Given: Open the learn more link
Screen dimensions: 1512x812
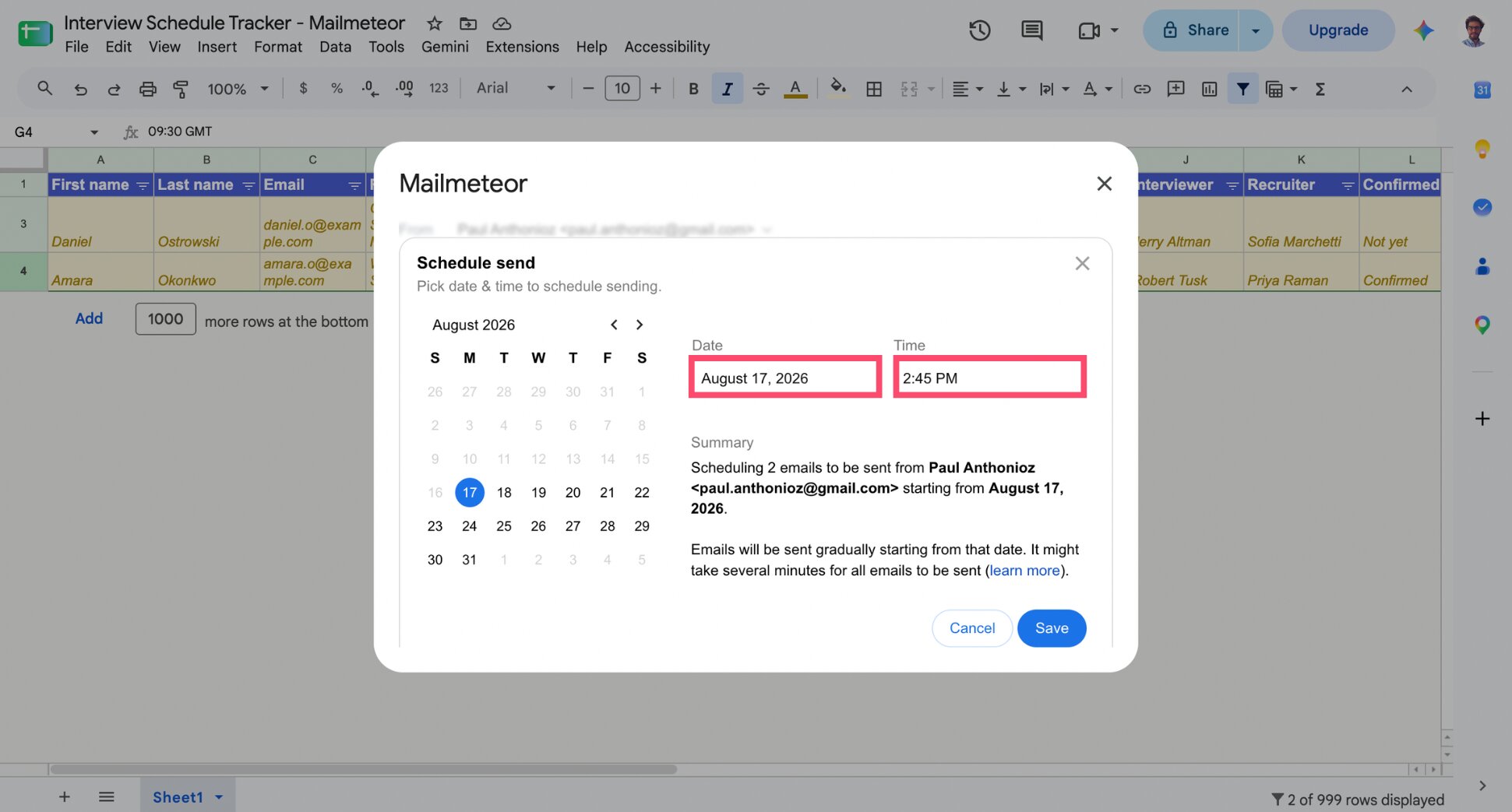Looking at the screenshot, I should coord(1024,571).
